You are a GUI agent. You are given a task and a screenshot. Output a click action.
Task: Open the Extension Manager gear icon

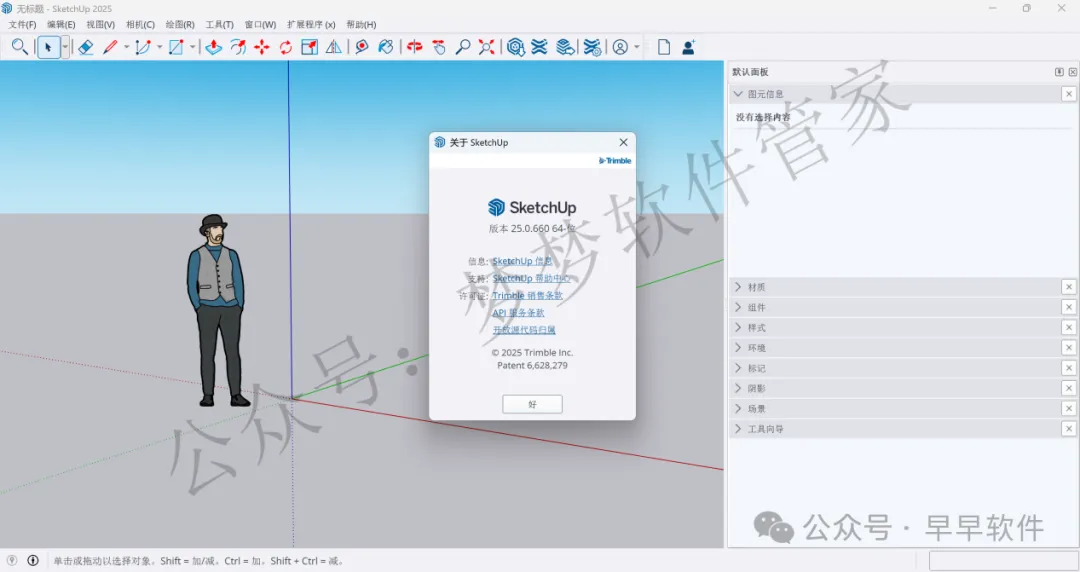[592, 47]
